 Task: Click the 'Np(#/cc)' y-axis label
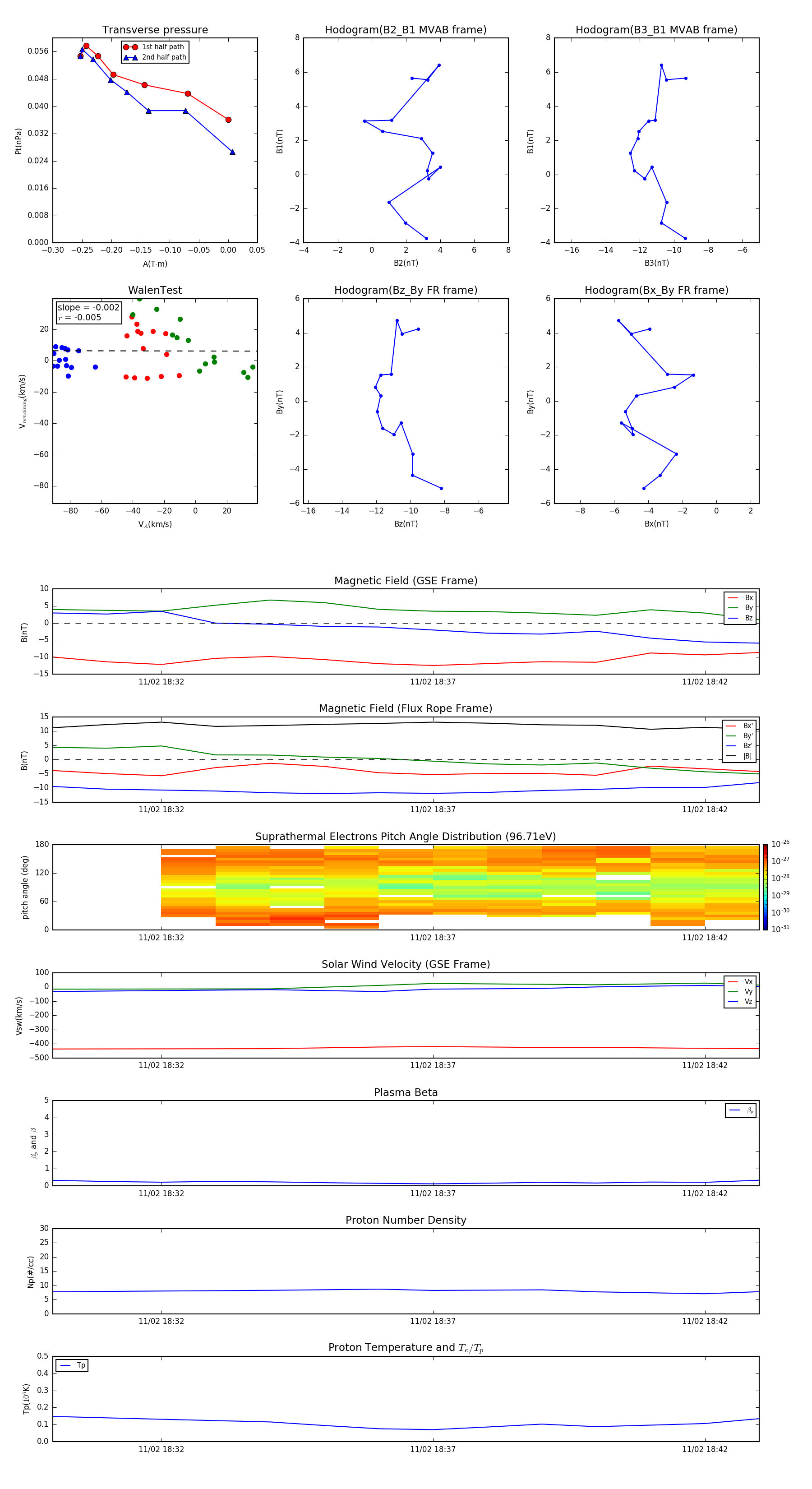tap(31, 1272)
